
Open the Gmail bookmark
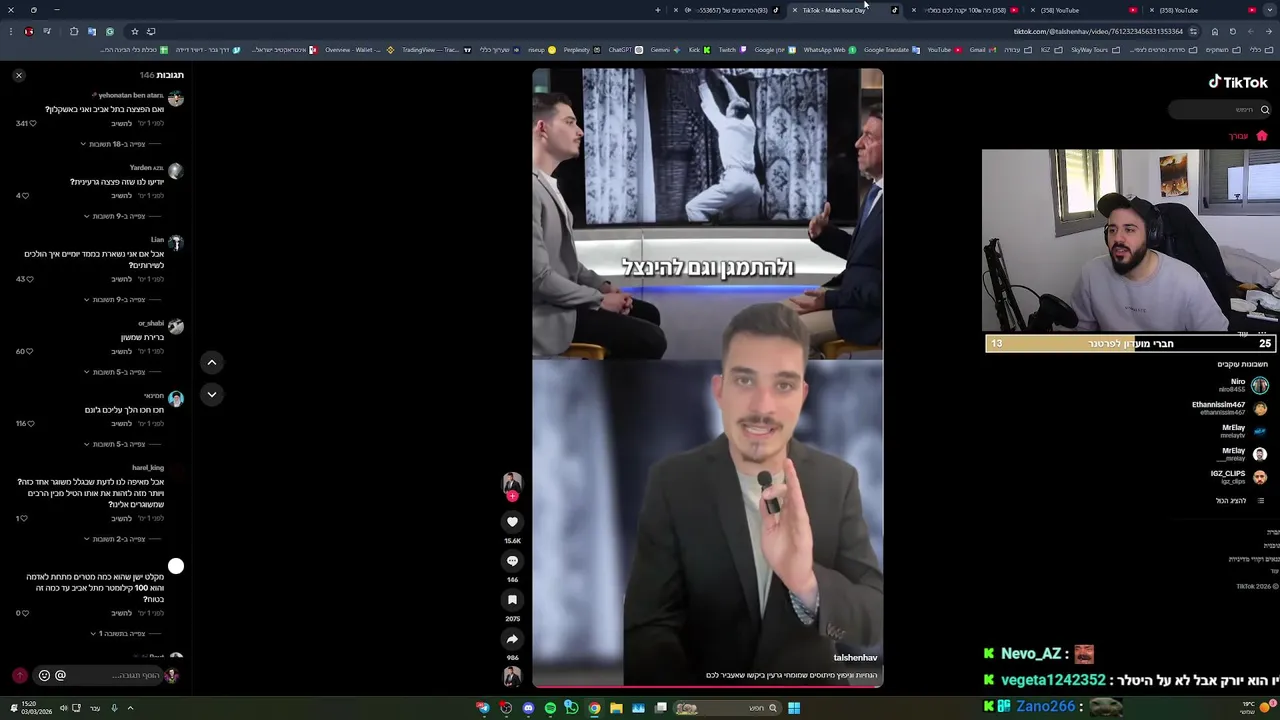tap(982, 49)
